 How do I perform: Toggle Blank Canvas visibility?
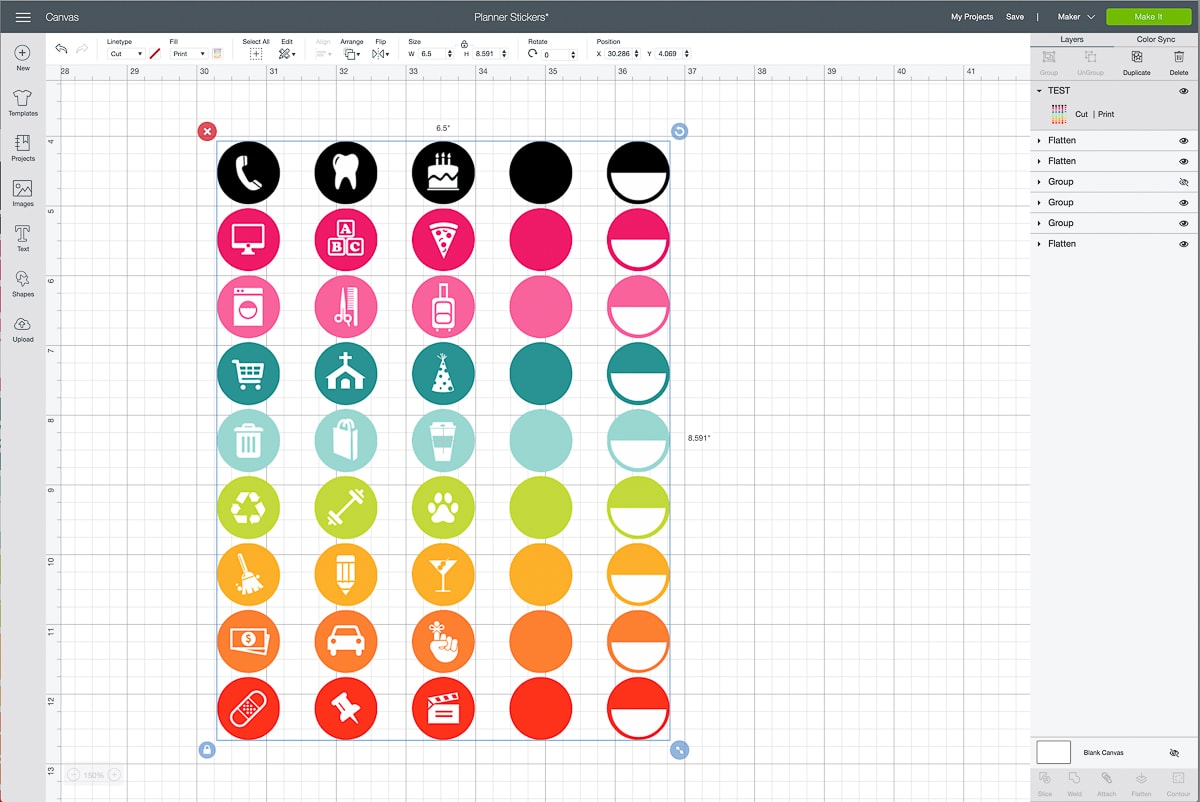1174,752
